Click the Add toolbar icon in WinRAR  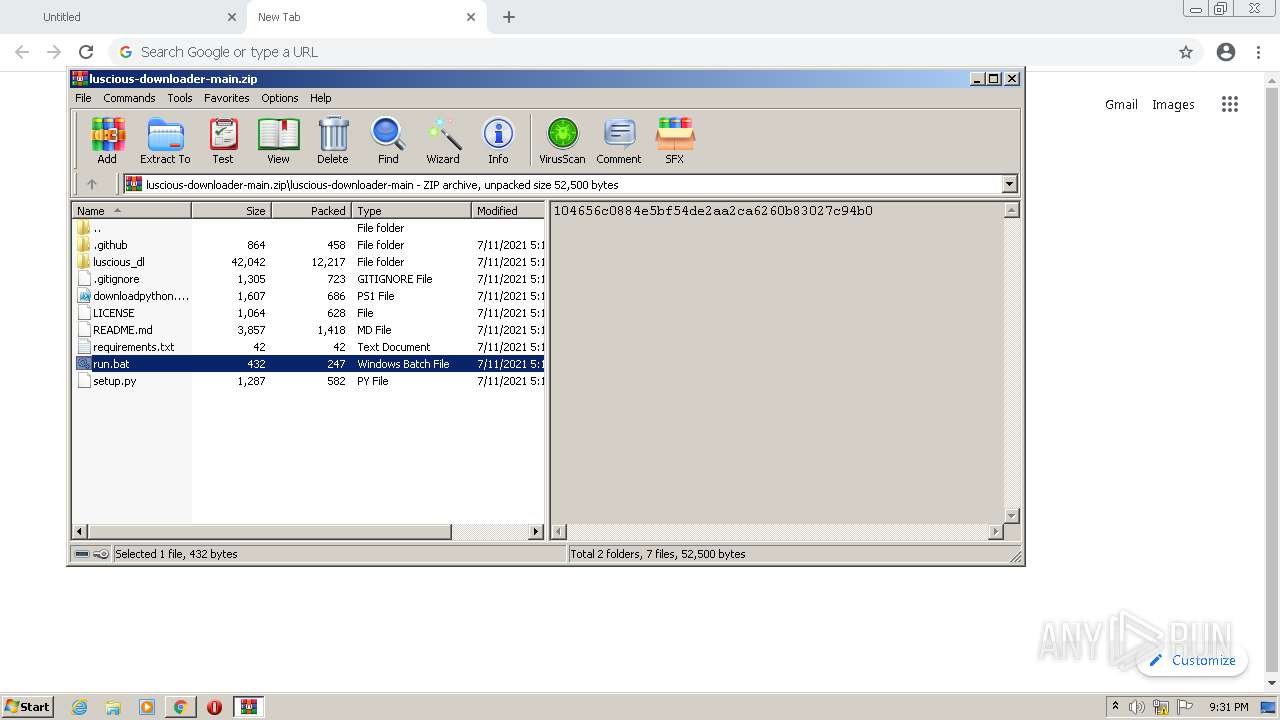coord(107,140)
